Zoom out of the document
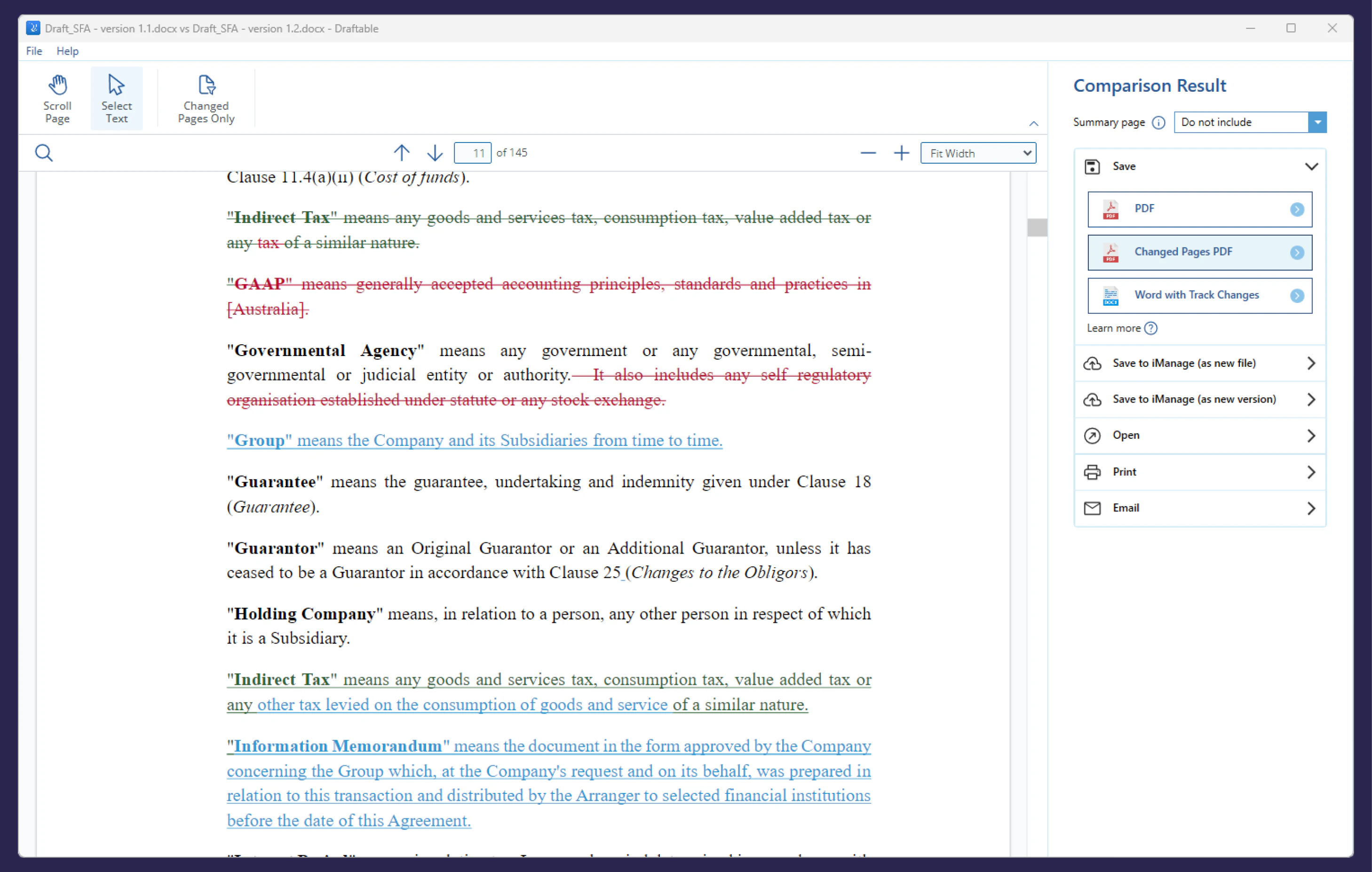This screenshot has height=872, width=1372. [868, 153]
